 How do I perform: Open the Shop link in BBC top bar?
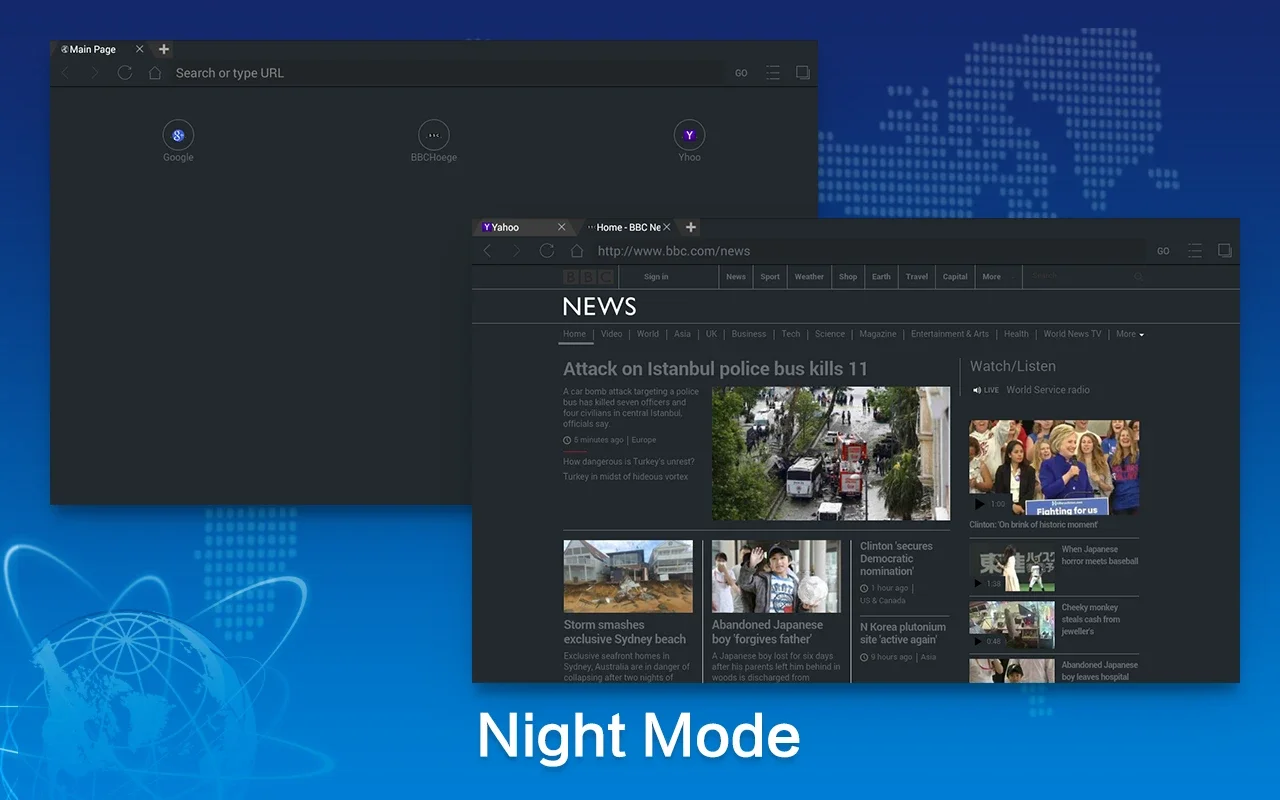tap(848, 277)
